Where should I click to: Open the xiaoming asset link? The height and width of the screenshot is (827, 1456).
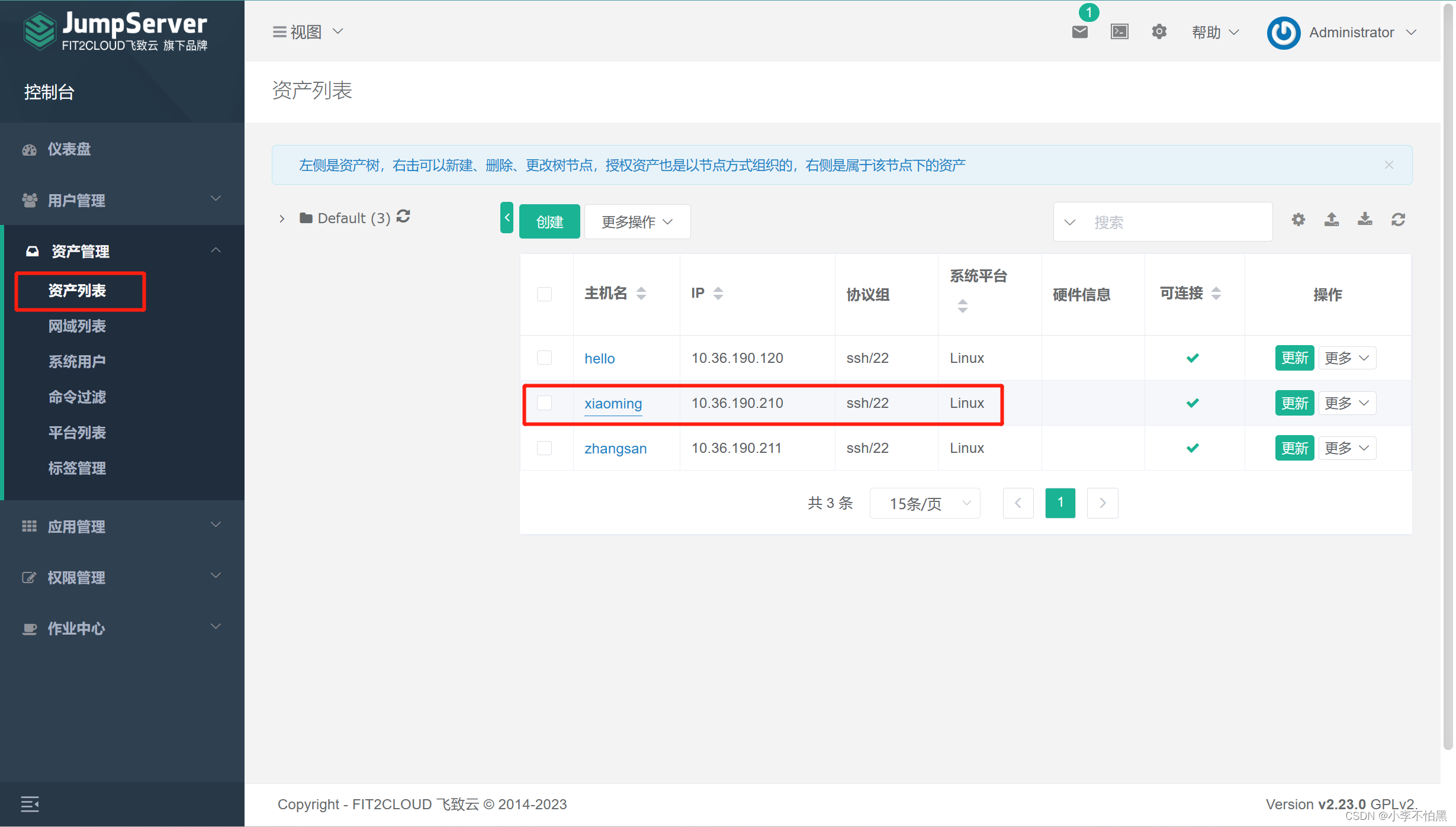(x=613, y=403)
